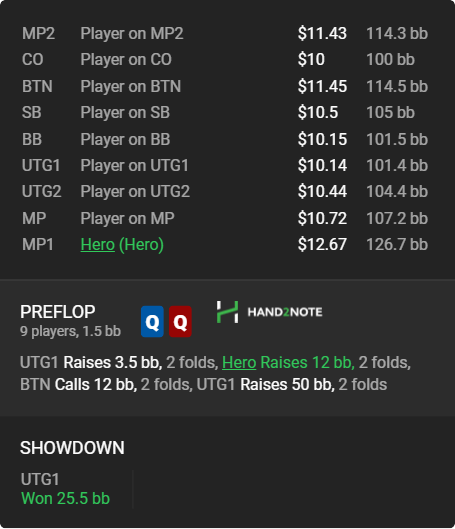Click the Won 25.5 bb result

tap(65, 498)
